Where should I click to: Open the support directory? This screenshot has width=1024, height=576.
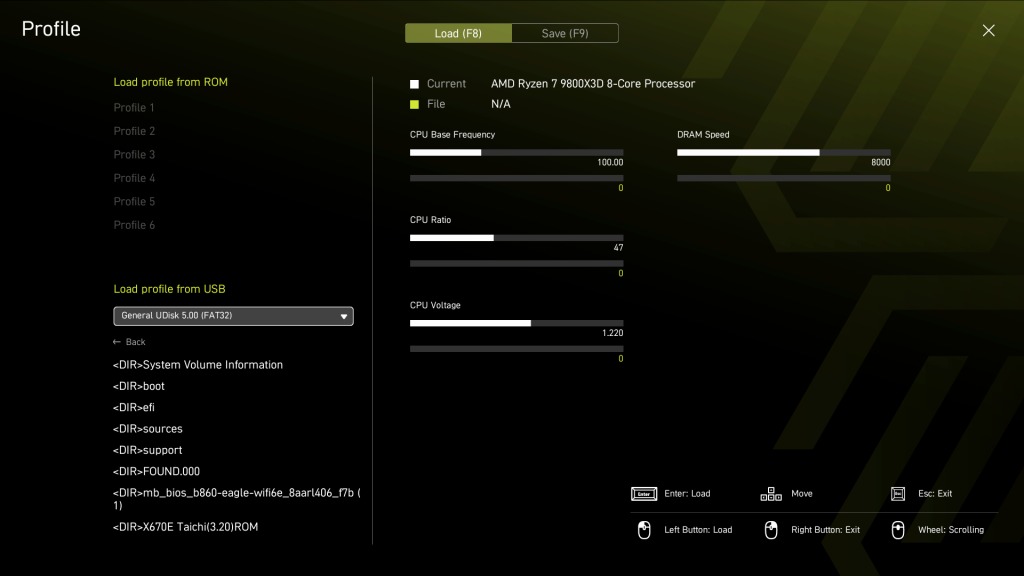tap(148, 451)
